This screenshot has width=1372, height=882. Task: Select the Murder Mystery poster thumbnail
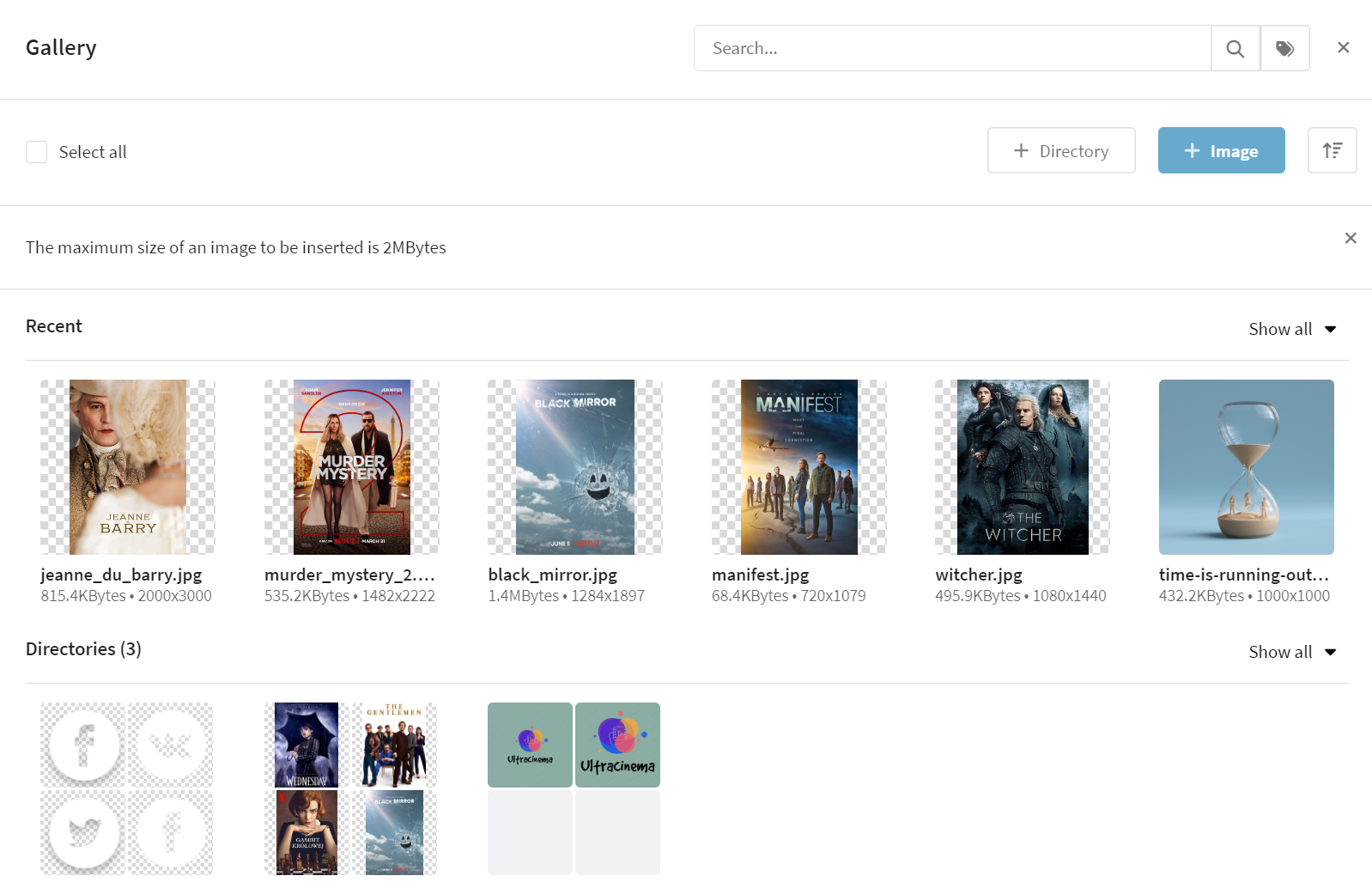click(352, 467)
